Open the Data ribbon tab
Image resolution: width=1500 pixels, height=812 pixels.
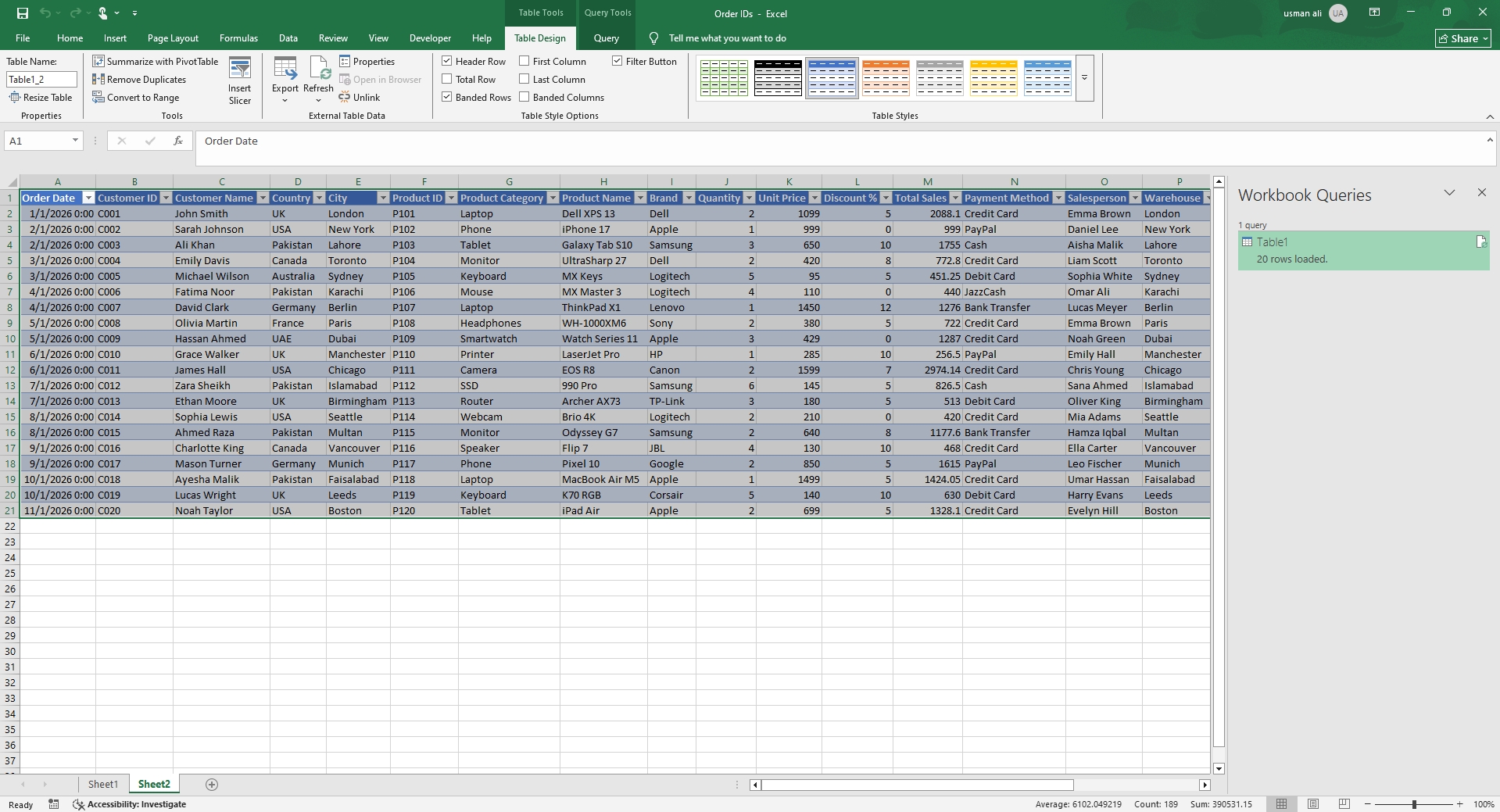pos(288,38)
